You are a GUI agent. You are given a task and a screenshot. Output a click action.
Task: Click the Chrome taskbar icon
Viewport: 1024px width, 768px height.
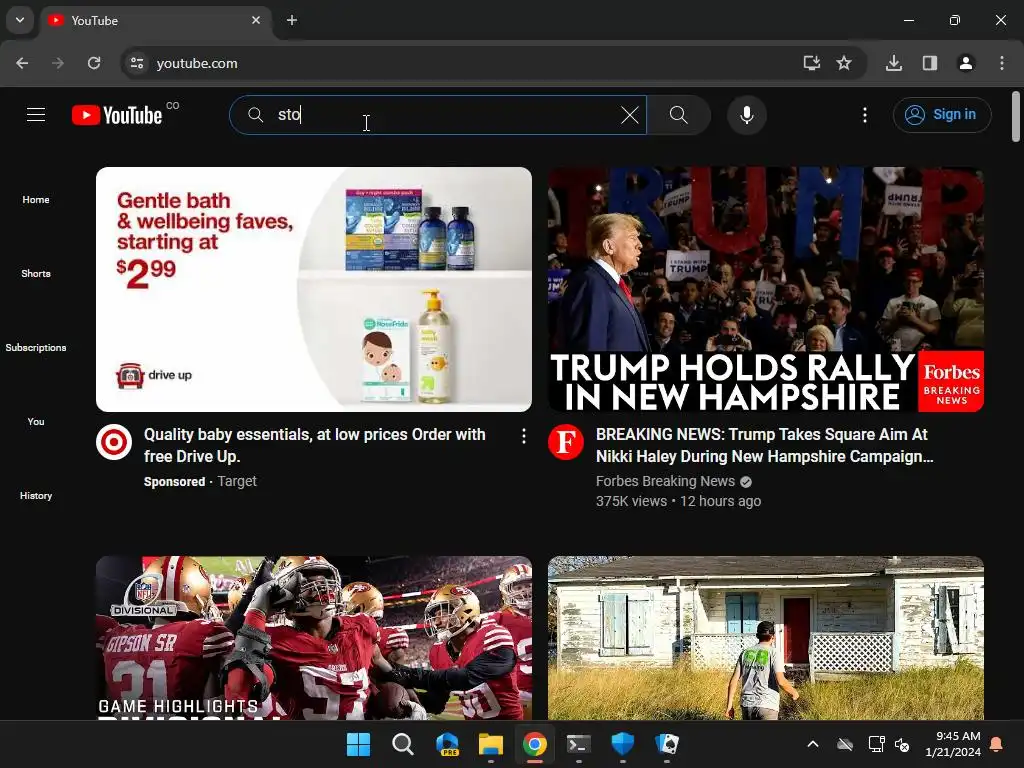point(534,744)
